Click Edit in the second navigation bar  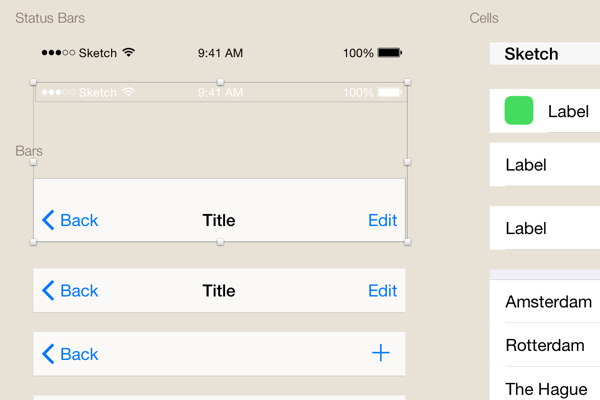[x=382, y=291]
